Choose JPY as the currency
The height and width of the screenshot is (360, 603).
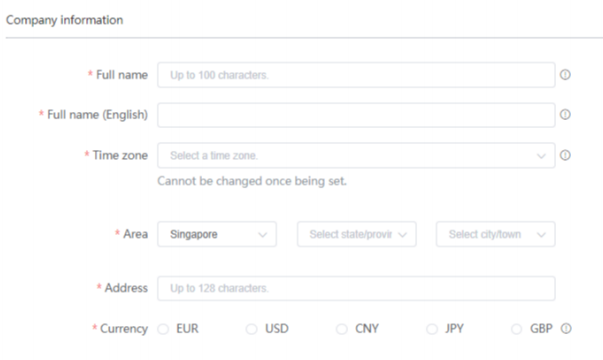432,329
